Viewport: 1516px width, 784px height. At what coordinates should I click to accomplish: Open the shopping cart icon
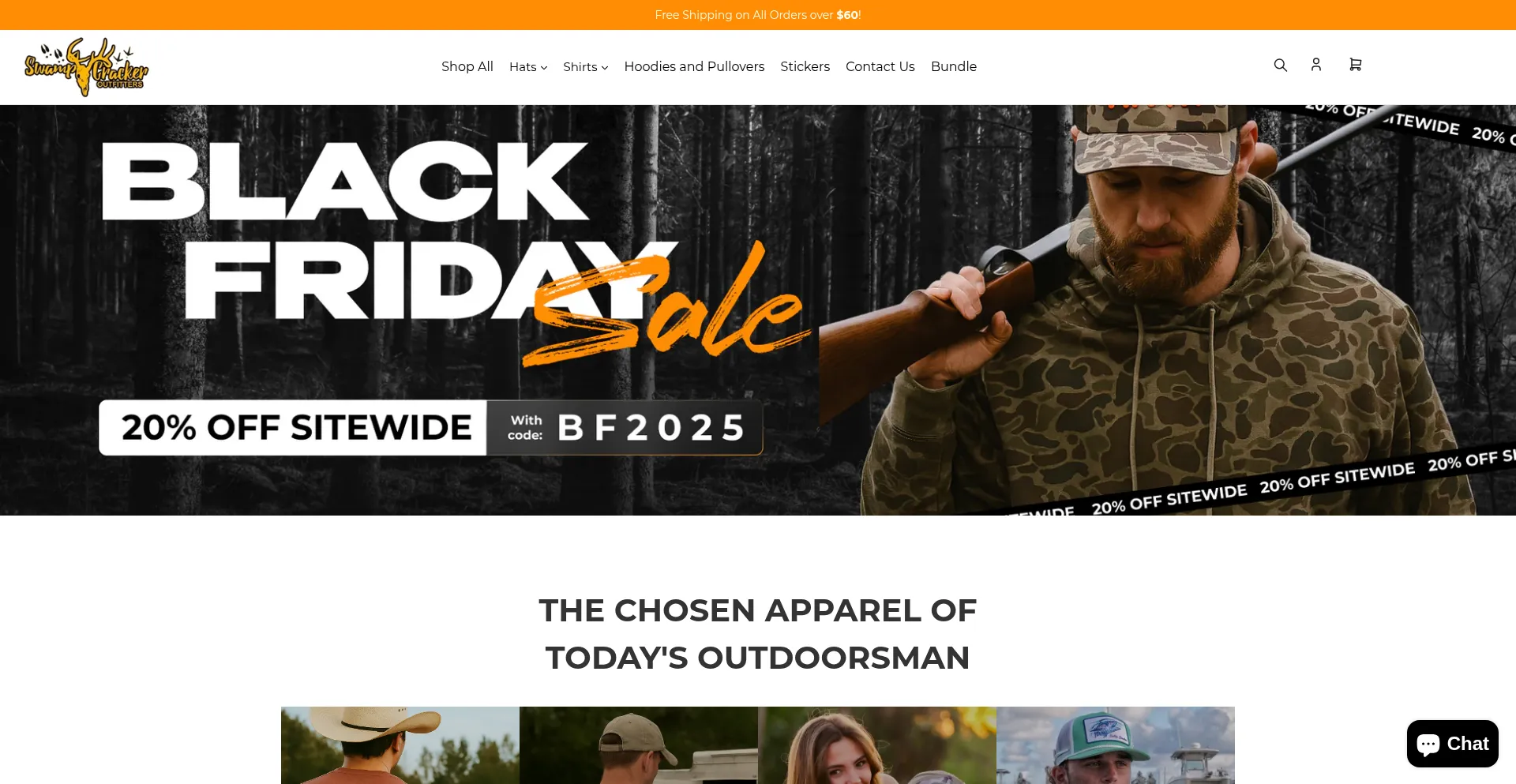coord(1355,65)
